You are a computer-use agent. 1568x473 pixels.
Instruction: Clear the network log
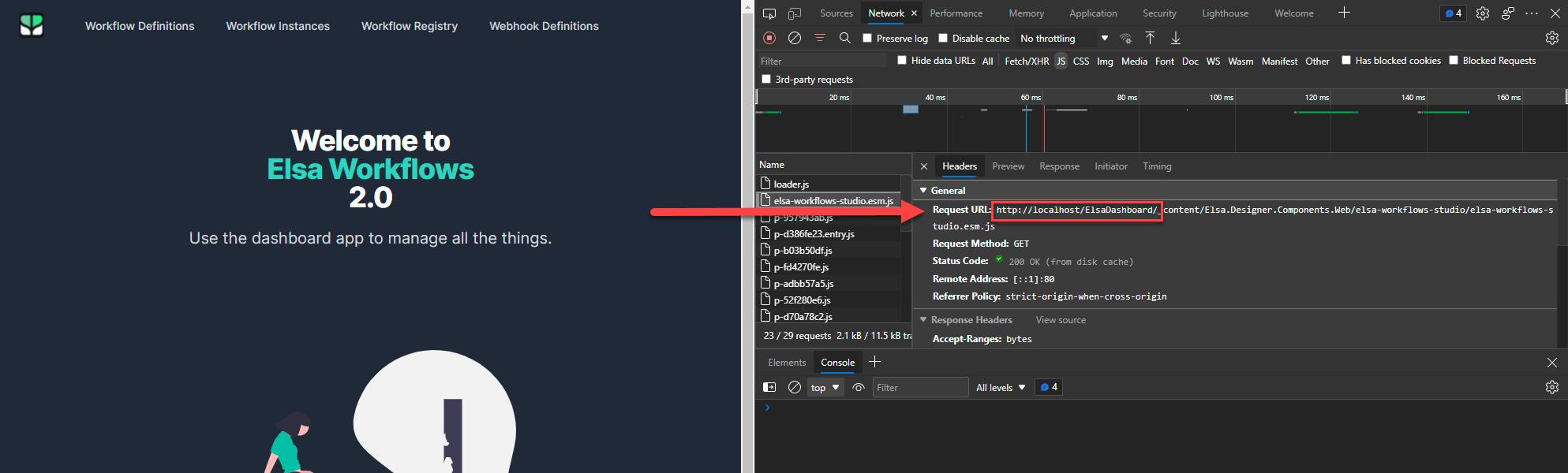(795, 38)
